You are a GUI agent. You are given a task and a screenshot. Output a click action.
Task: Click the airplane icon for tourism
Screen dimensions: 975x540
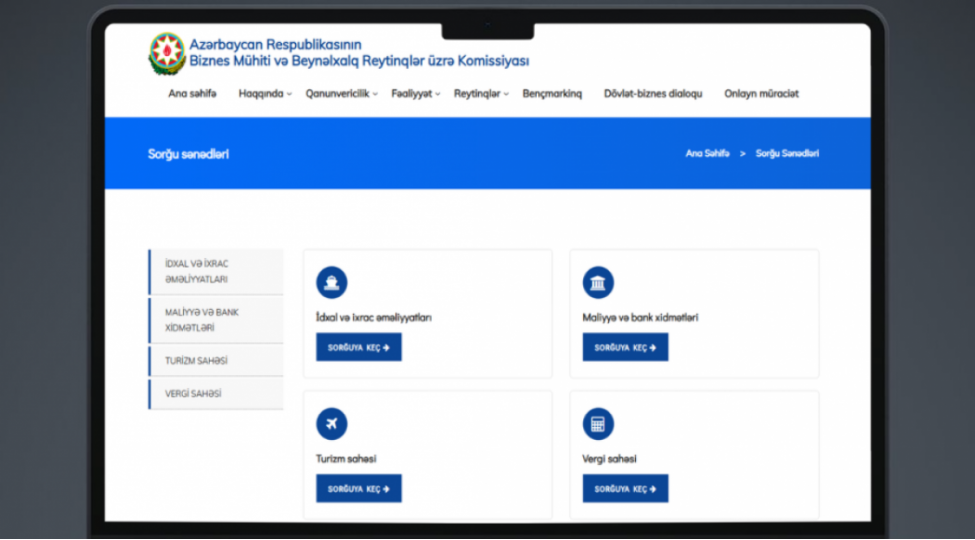[x=331, y=424]
